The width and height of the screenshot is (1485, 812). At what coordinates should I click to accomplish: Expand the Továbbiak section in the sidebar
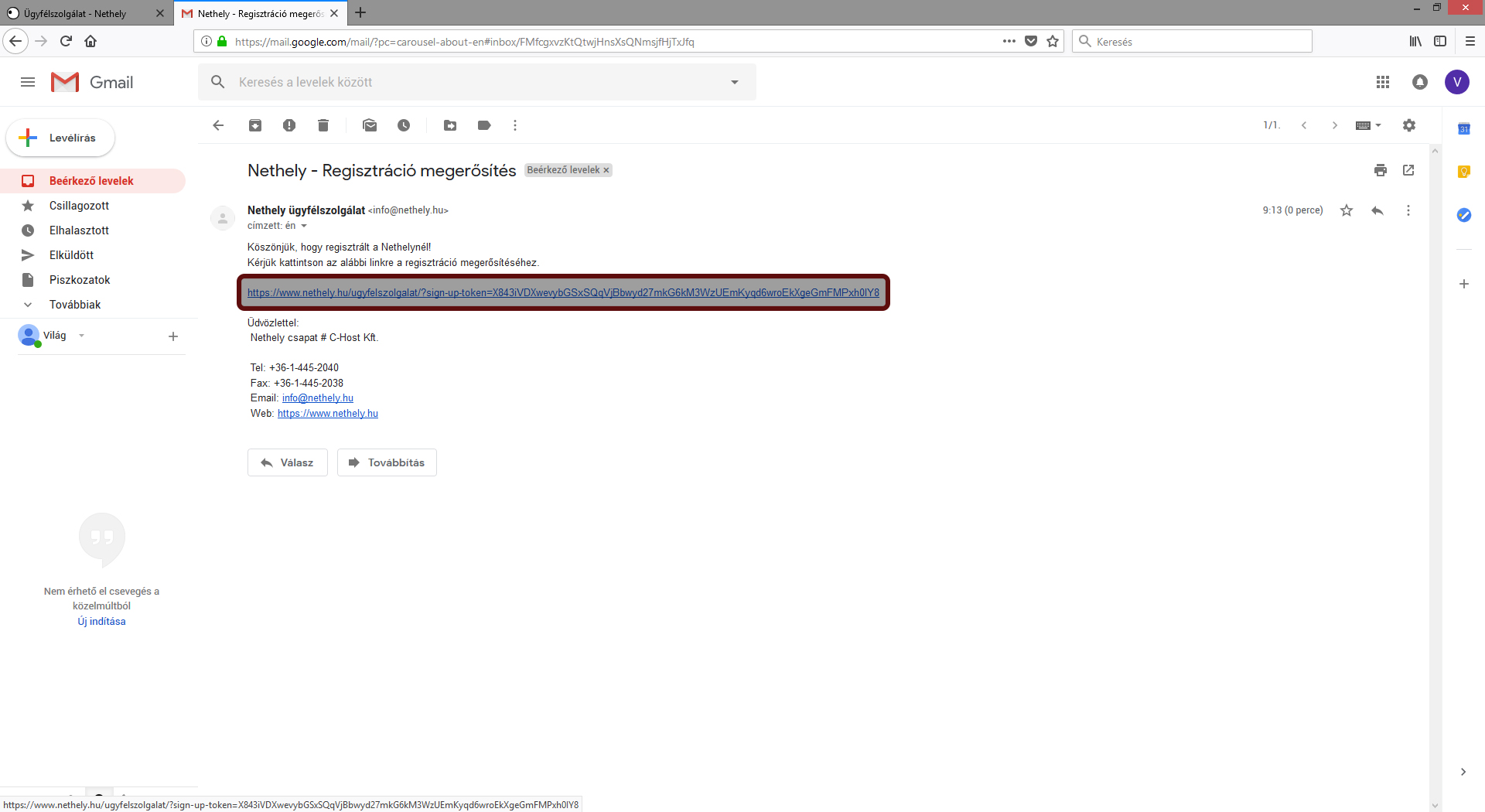[74, 305]
